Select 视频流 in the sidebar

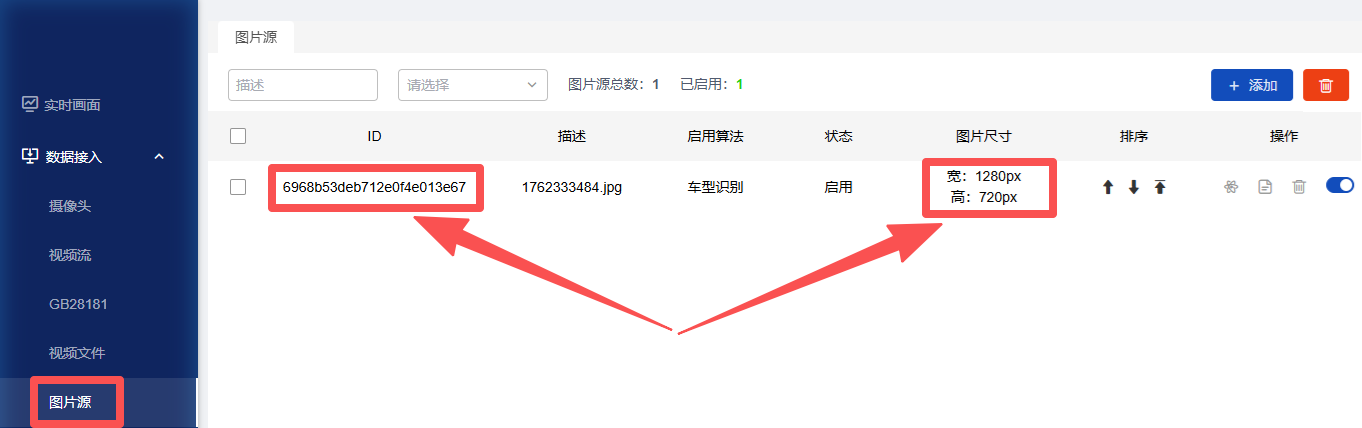70,255
